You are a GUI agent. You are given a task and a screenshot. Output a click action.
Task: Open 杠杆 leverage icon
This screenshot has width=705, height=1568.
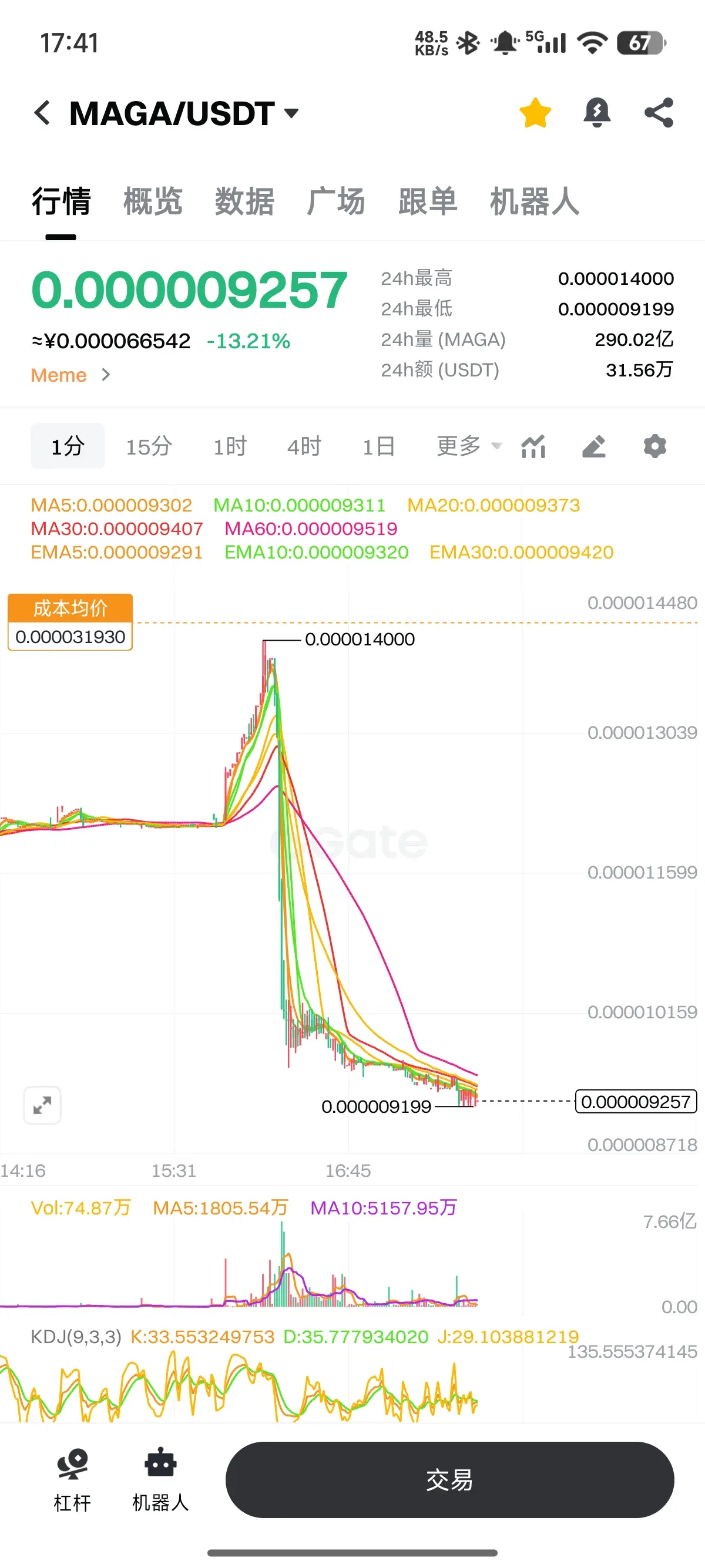[x=72, y=1480]
